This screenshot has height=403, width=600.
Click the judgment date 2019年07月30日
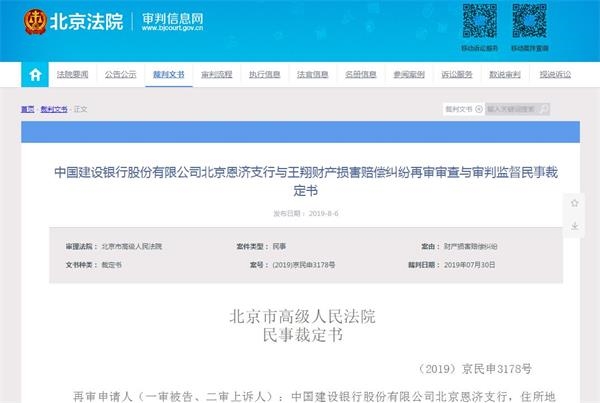pyautogui.click(x=470, y=265)
